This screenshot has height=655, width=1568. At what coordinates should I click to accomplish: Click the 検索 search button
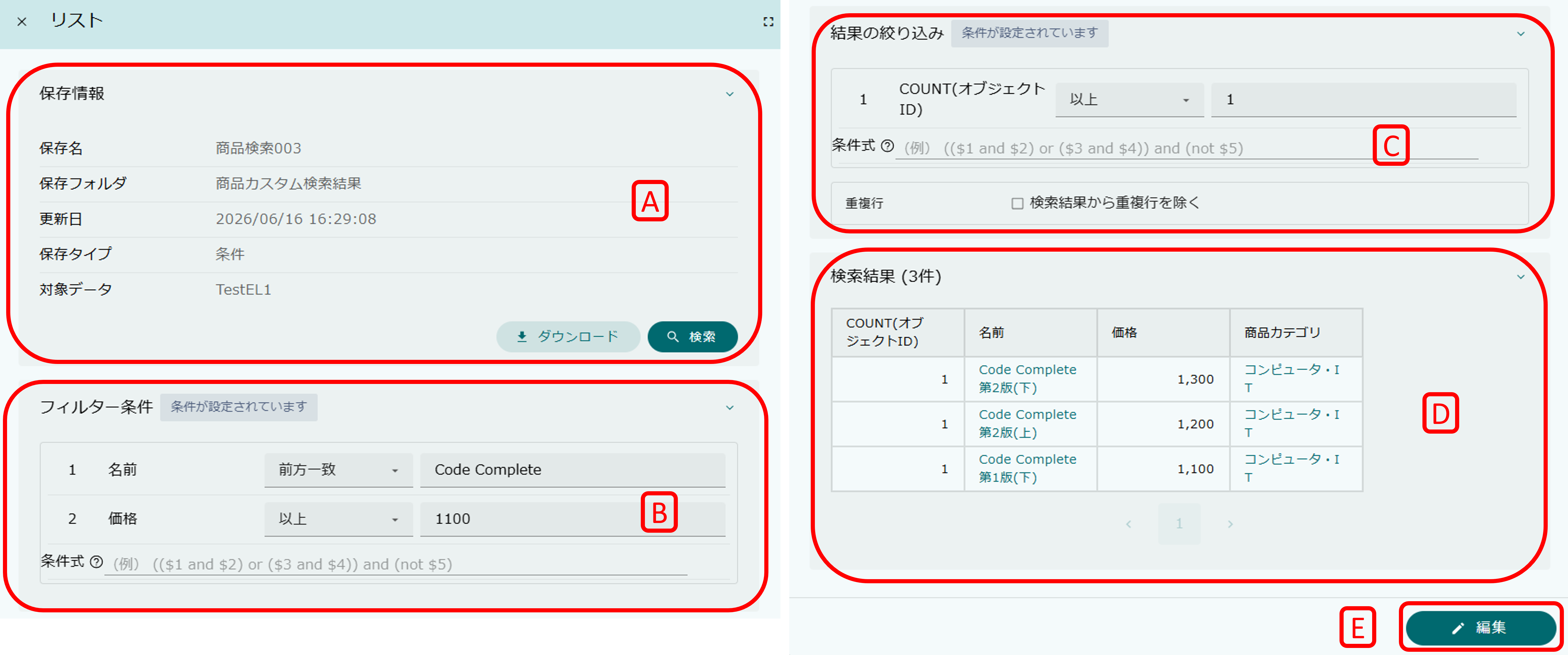click(x=693, y=337)
